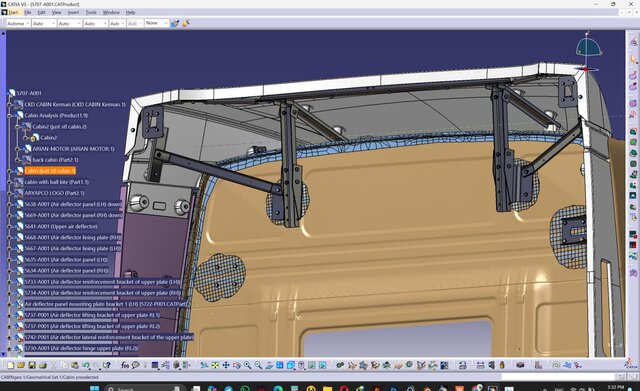
Task: Open the second Auto dropdown in properties toolbar
Action: click(69, 24)
